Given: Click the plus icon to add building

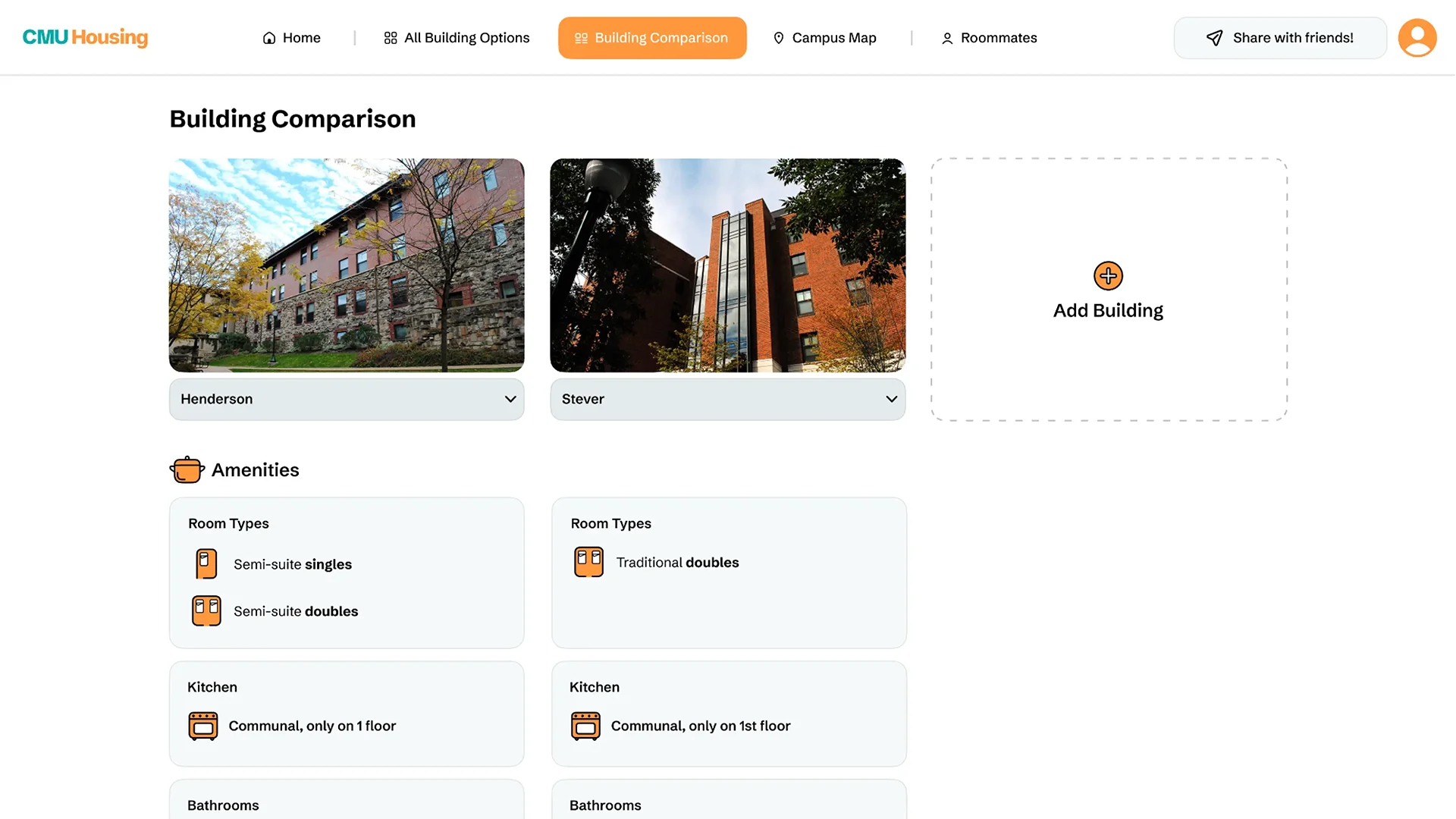Looking at the screenshot, I should coord(1108,275).
